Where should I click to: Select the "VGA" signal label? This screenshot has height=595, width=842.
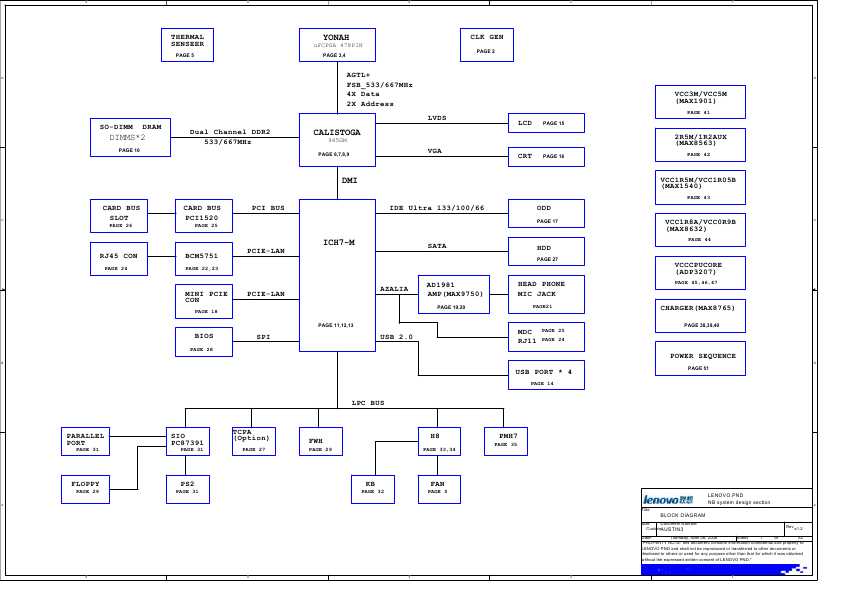click(434, 151)
